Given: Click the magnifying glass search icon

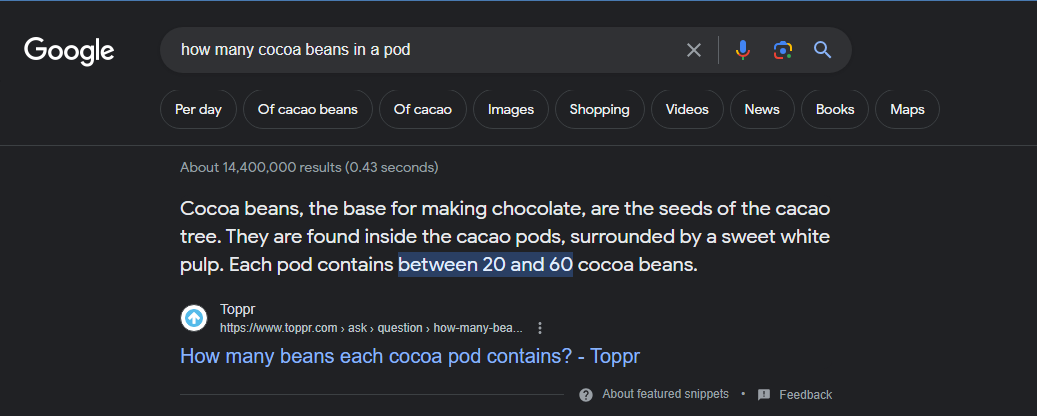Looking at the screenshot, I should point(823,50).
